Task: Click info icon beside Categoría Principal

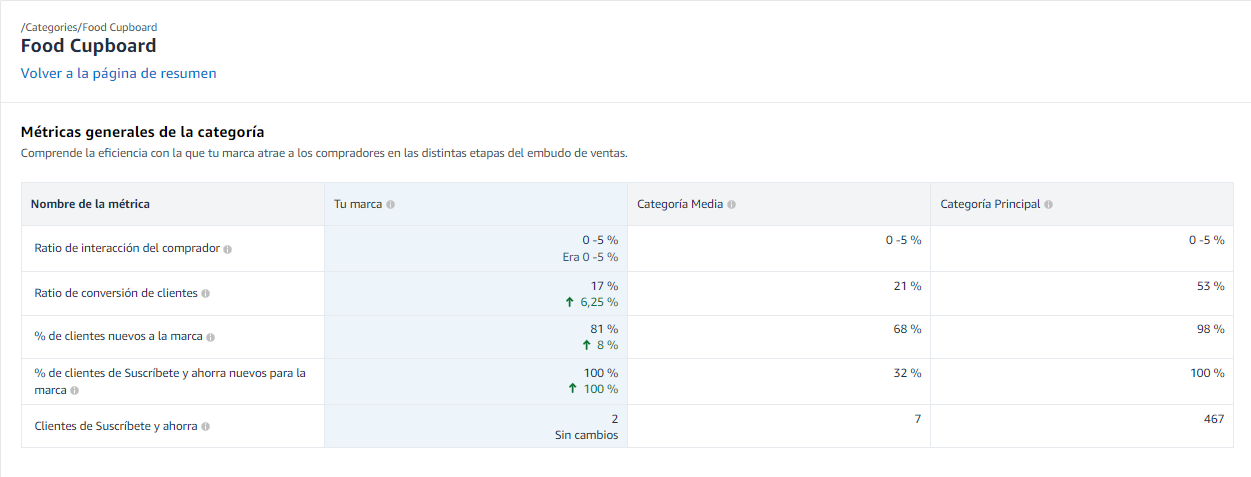Action: pos(1048,205)
